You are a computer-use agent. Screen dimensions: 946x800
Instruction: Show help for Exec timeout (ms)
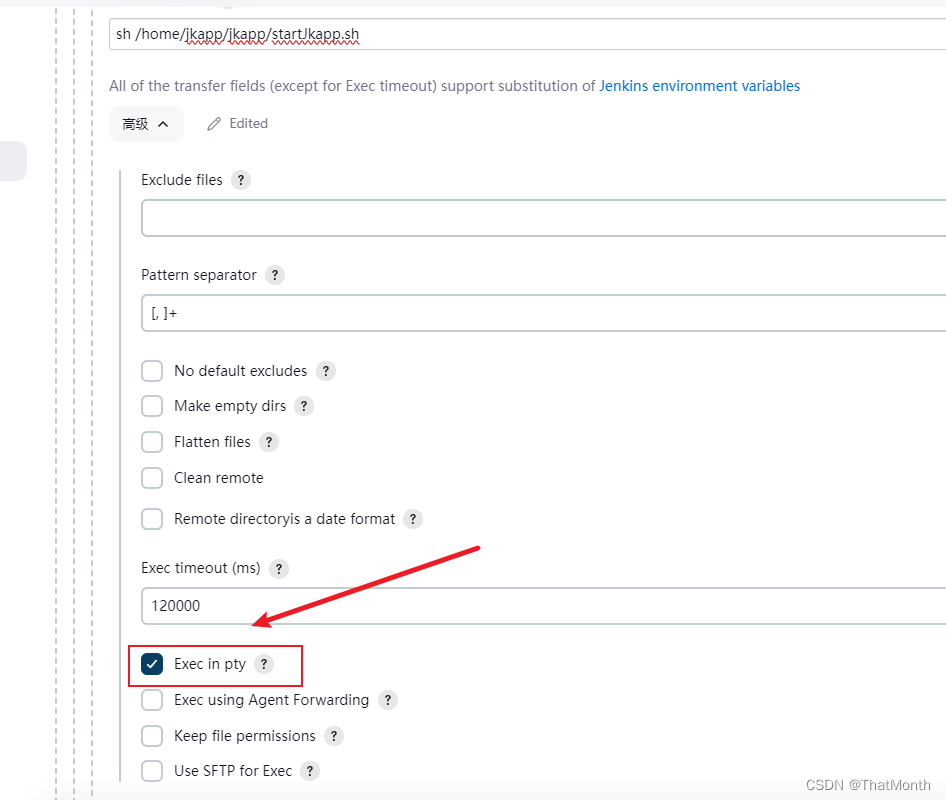pyautogui.click(x=279, y=568)
